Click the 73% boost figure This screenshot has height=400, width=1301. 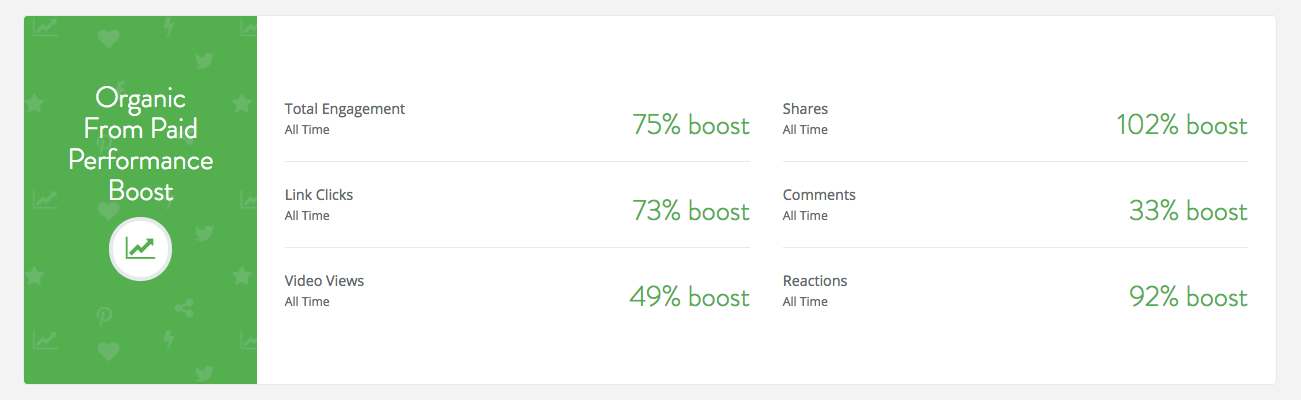pyautogui.click(x=690, y=211)
